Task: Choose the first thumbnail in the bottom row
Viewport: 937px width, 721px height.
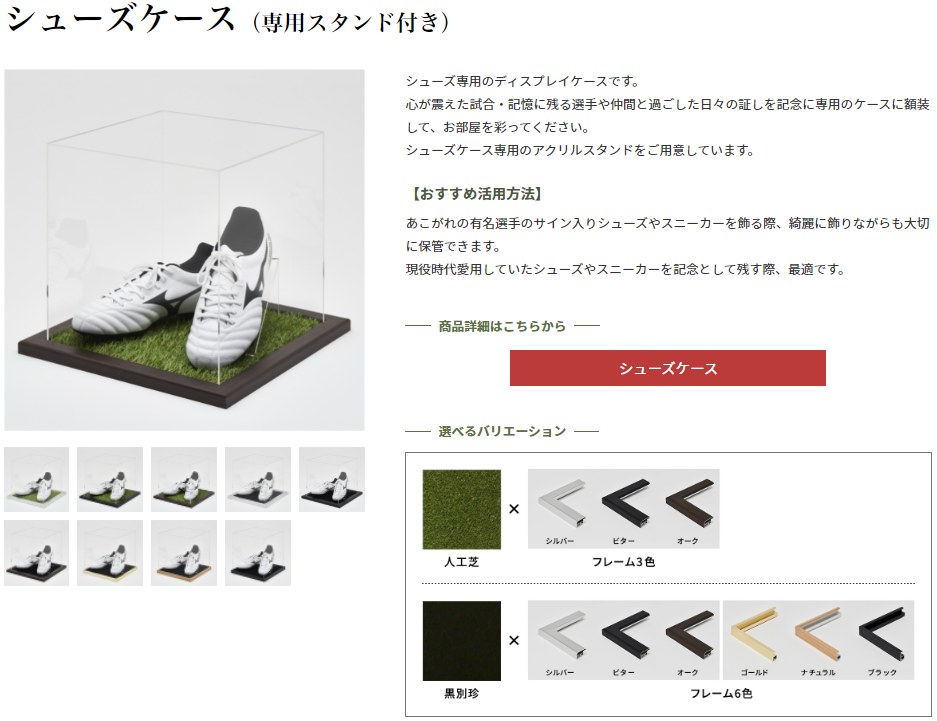Action: point(36,553)
